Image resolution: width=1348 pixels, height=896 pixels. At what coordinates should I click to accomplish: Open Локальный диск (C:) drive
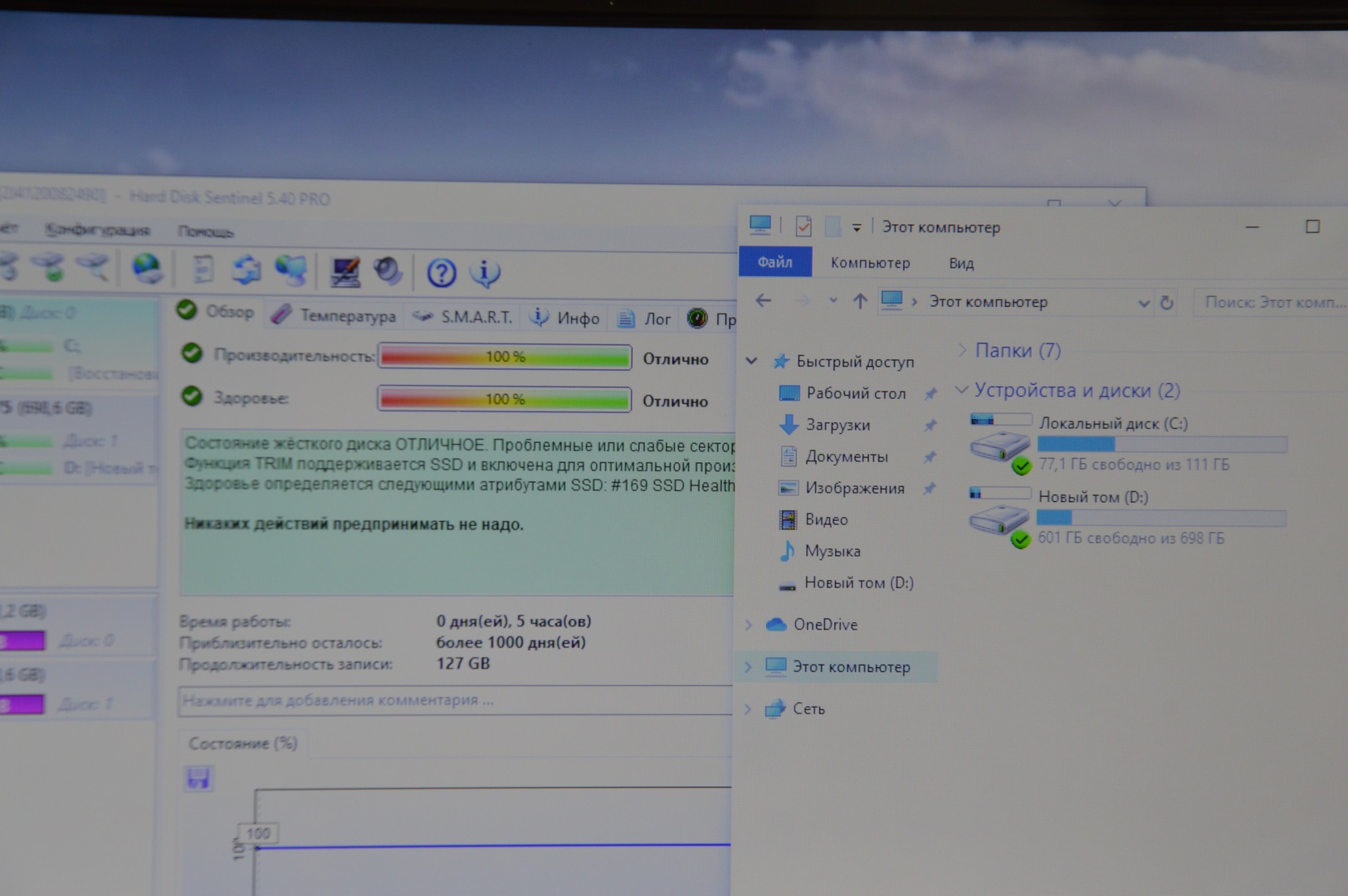tap(1112, 423)
